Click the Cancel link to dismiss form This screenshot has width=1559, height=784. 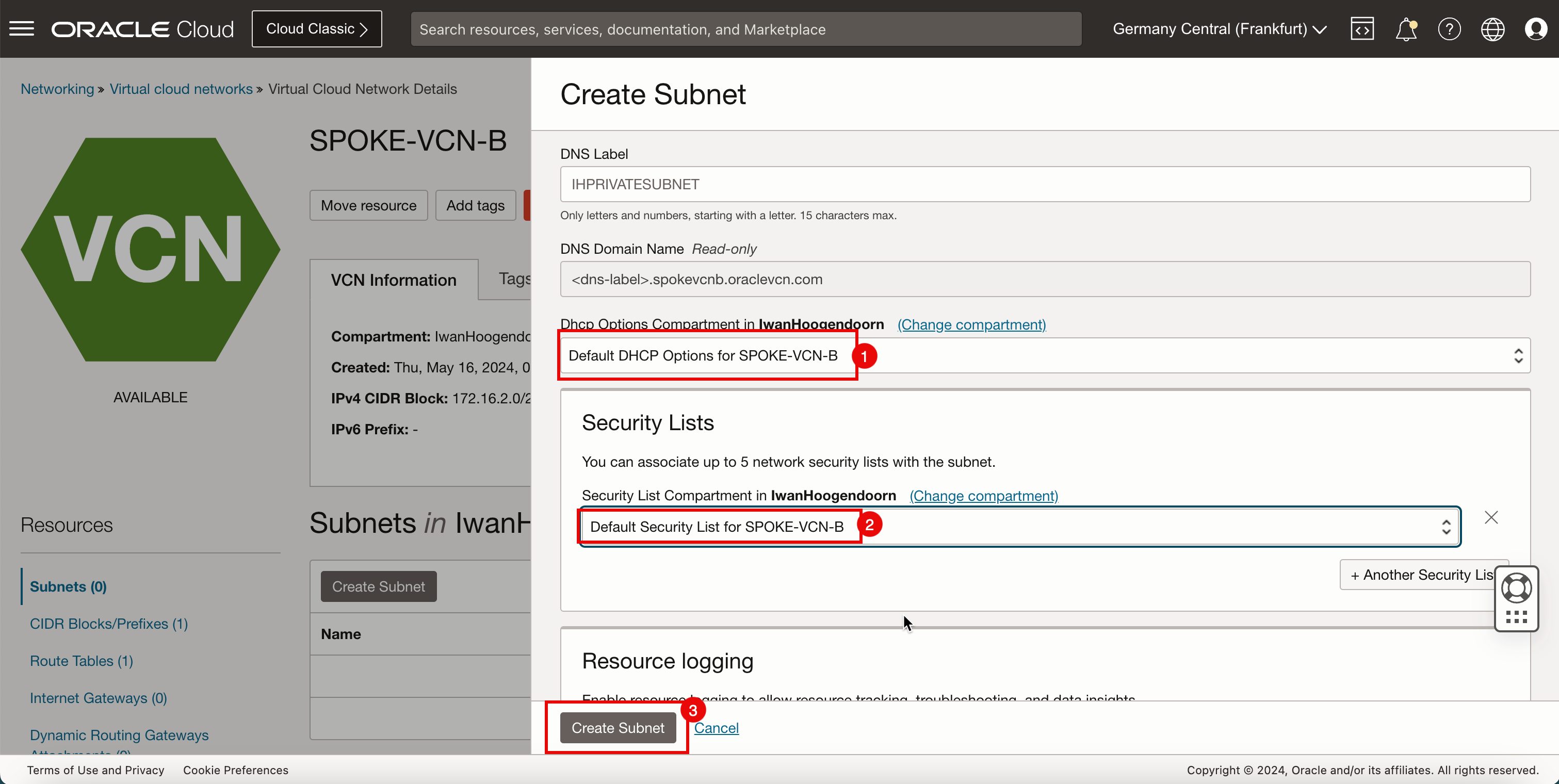tap(716, 727)
